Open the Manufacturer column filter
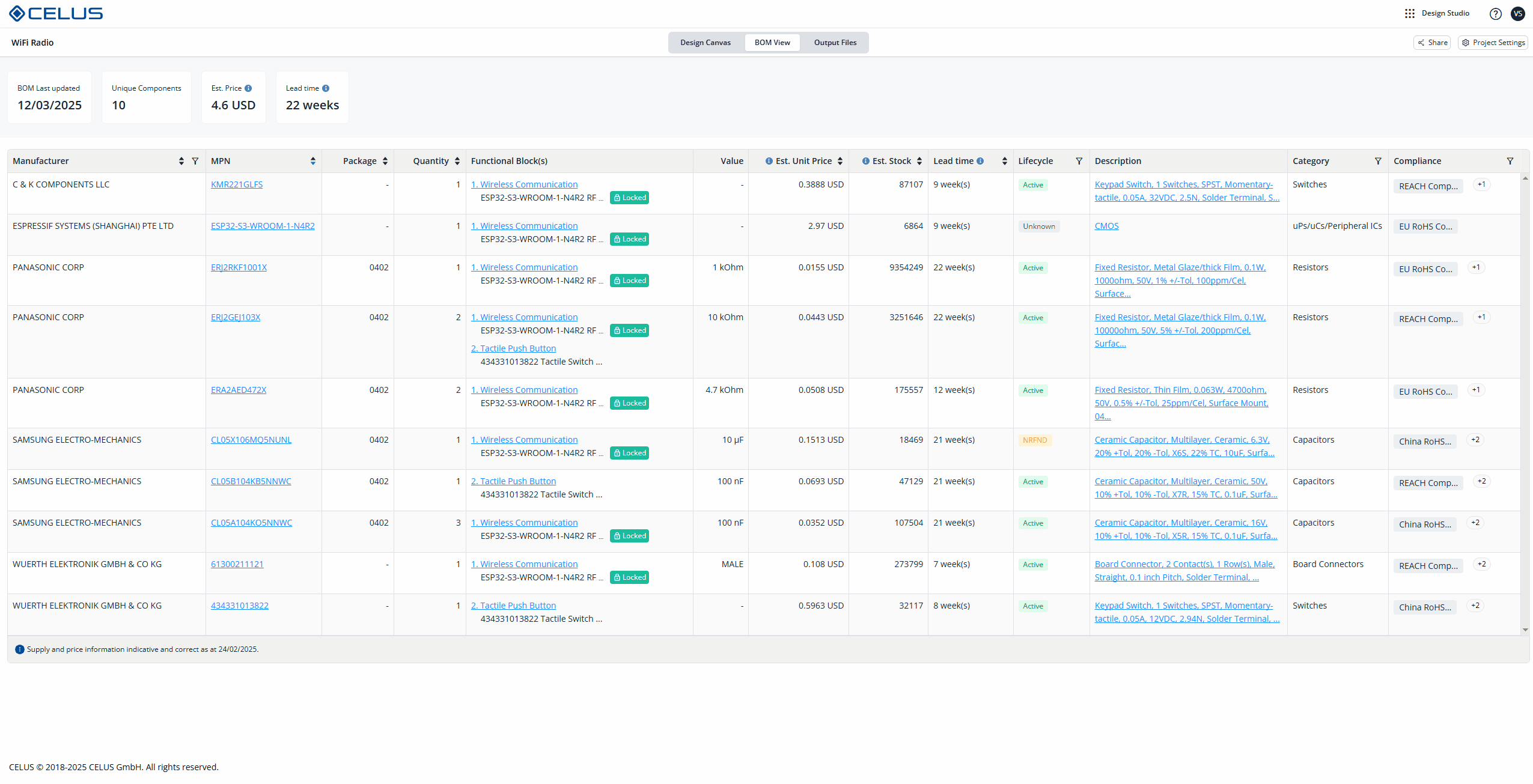This screenshot has height=784, width=1533. click(195, 161)
